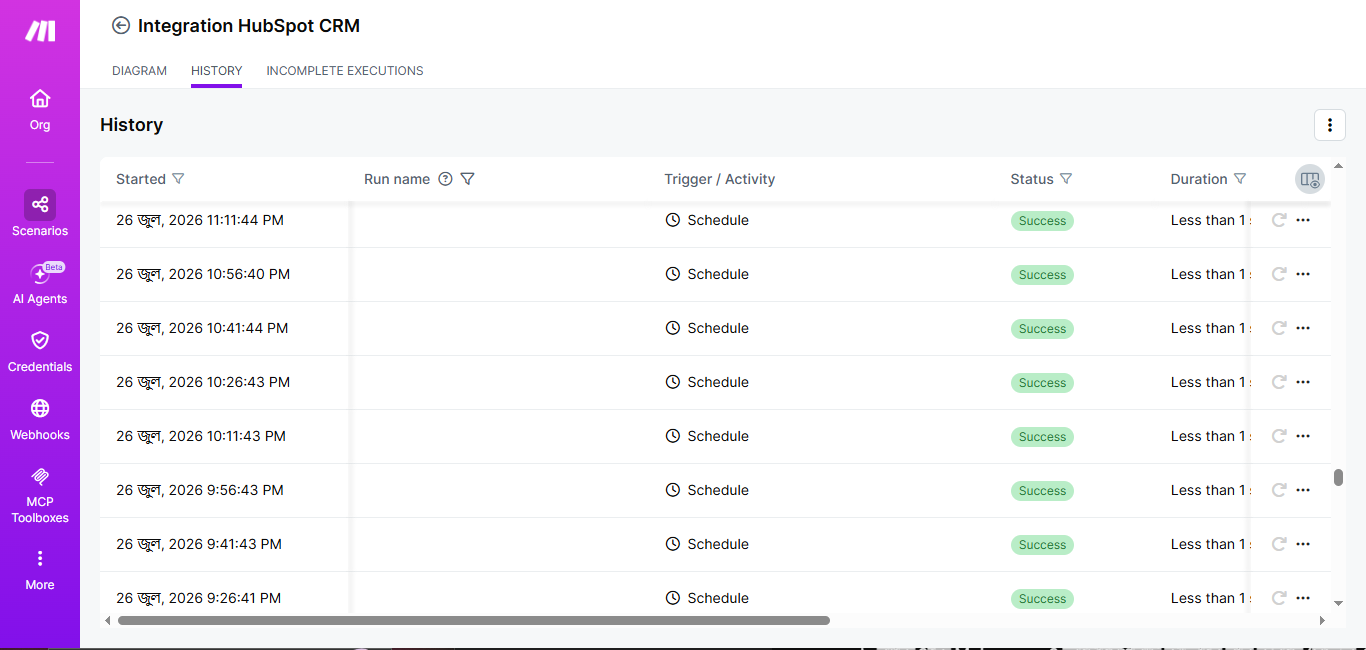Open AI Agents beta section
This screenshot has width=1366, height=650.
coord(40,284)
